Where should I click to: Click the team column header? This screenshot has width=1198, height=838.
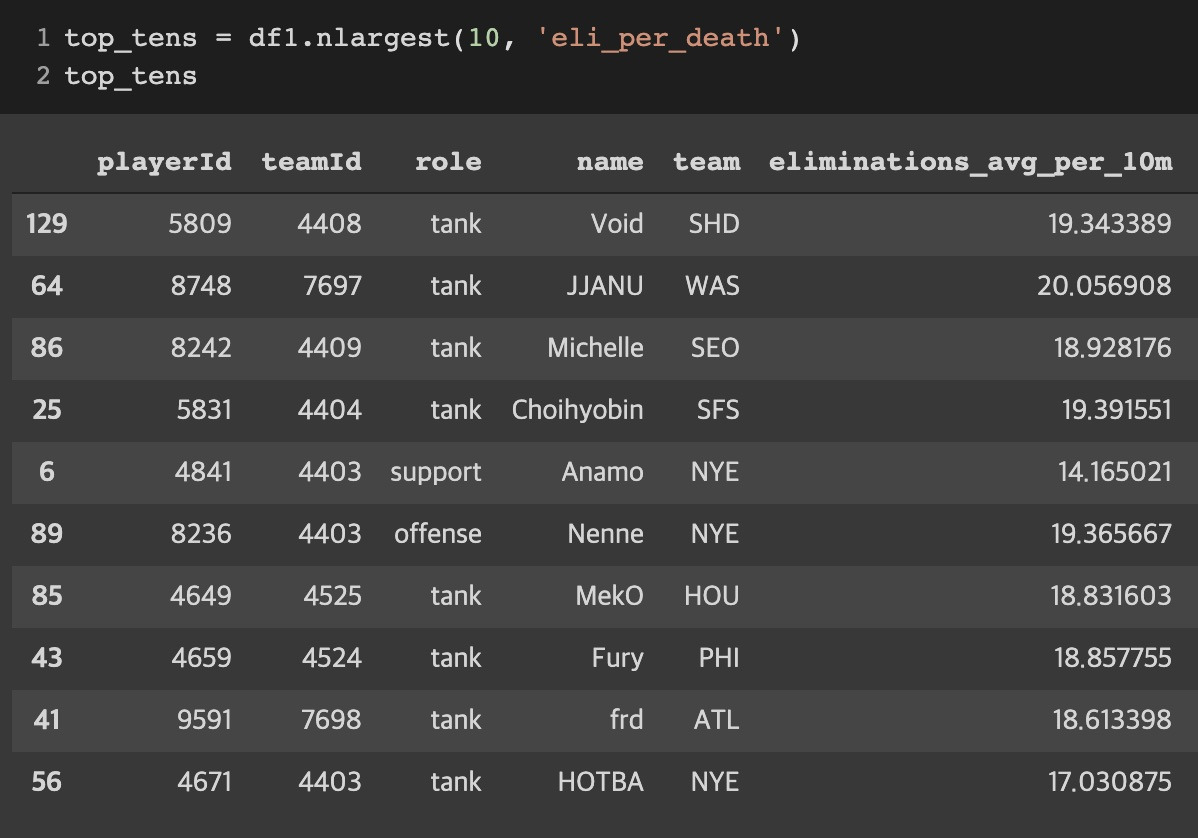click(x=707, y=162)
